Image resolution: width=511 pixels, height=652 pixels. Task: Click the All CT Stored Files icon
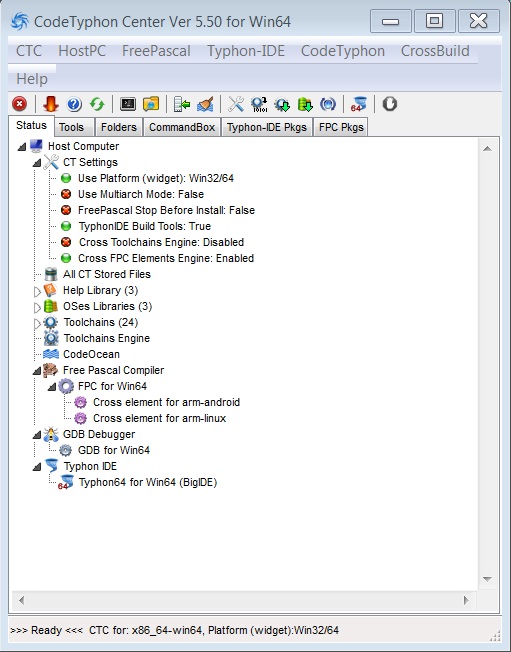tap(51, 274)
